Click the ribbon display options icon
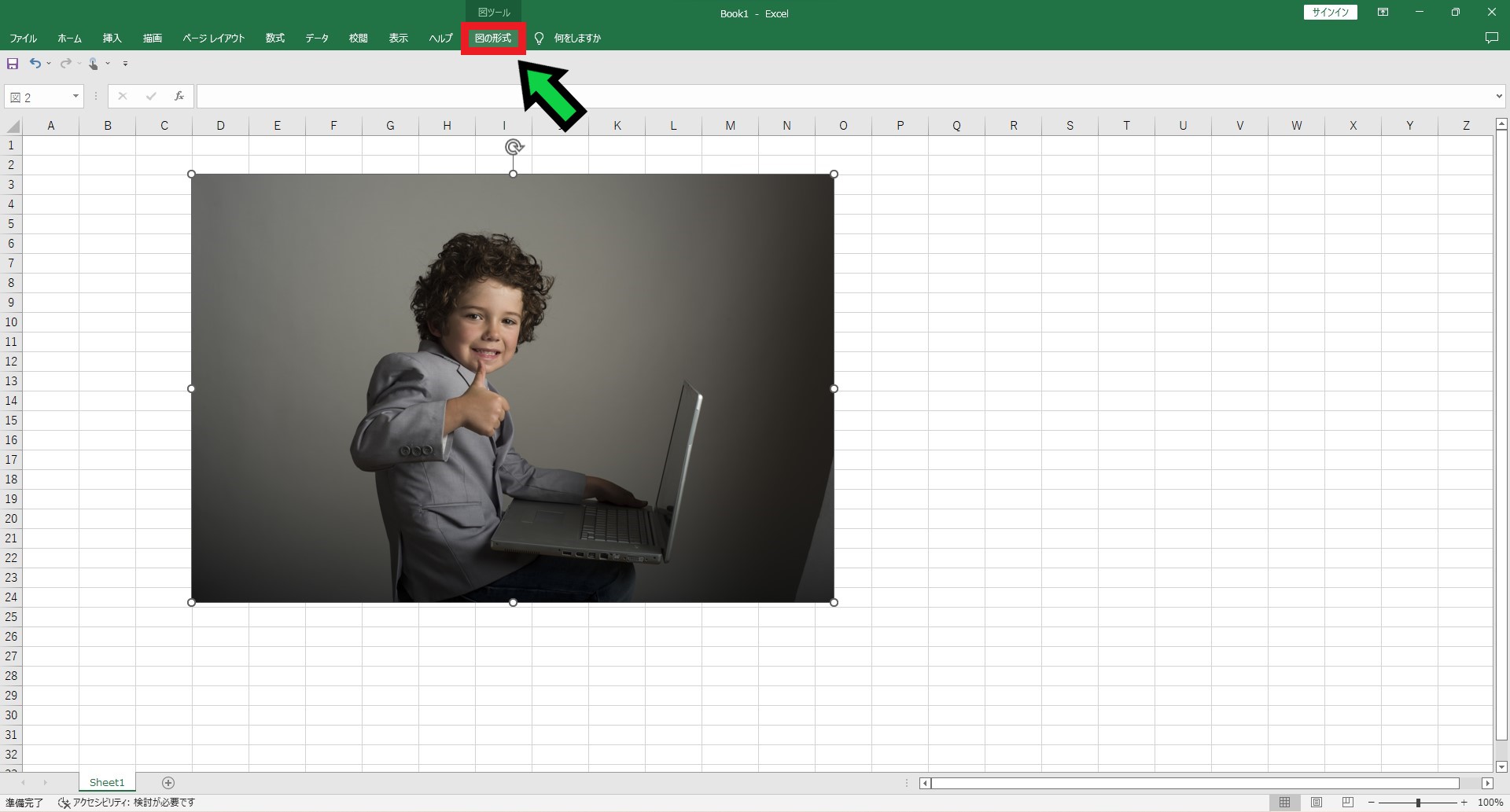Viewport: 1510px width, 812px height. coord(1383,13)
